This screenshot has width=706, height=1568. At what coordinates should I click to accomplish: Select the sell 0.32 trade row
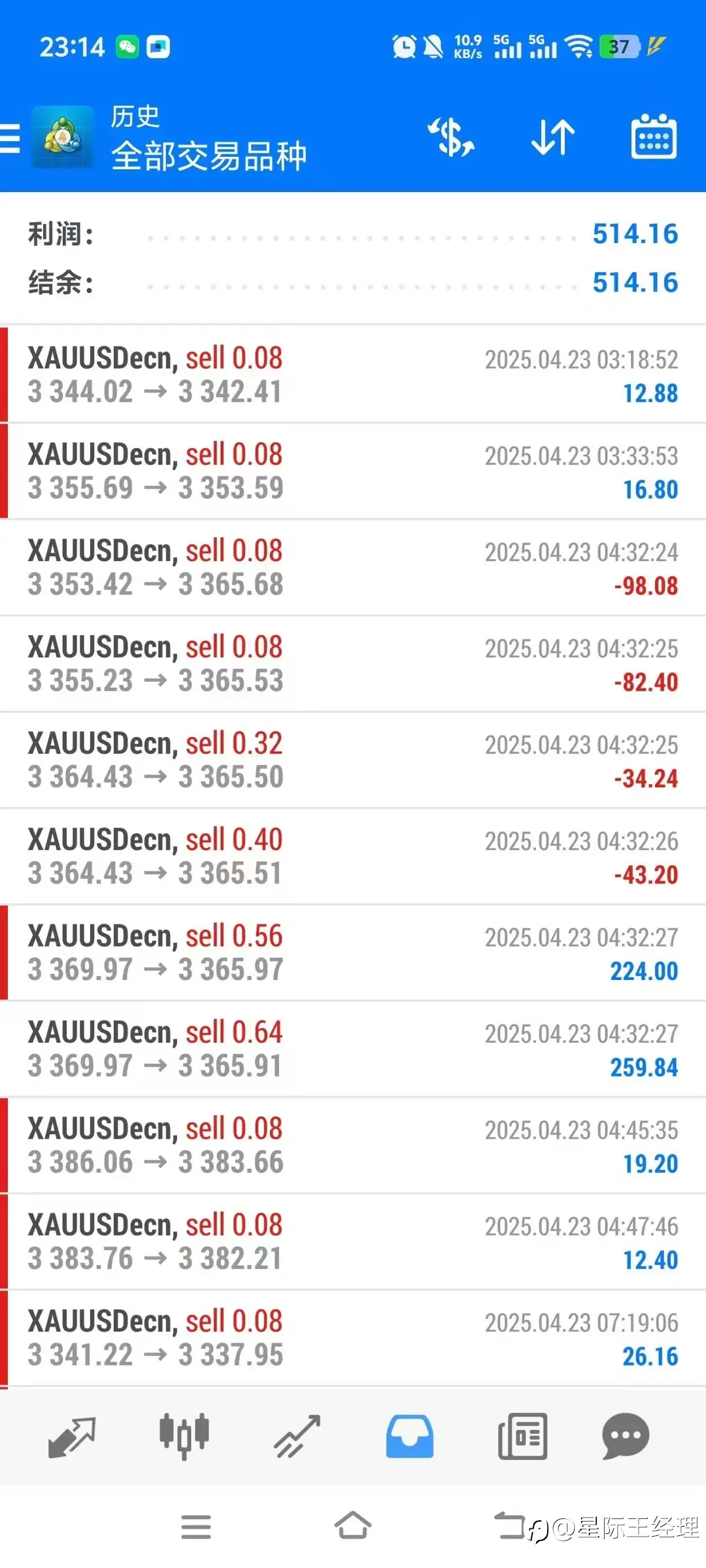(x=353, y=760)
